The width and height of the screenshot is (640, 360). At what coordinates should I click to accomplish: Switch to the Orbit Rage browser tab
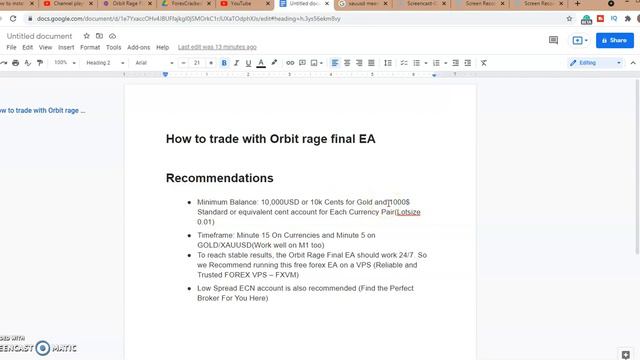point(127,4)
